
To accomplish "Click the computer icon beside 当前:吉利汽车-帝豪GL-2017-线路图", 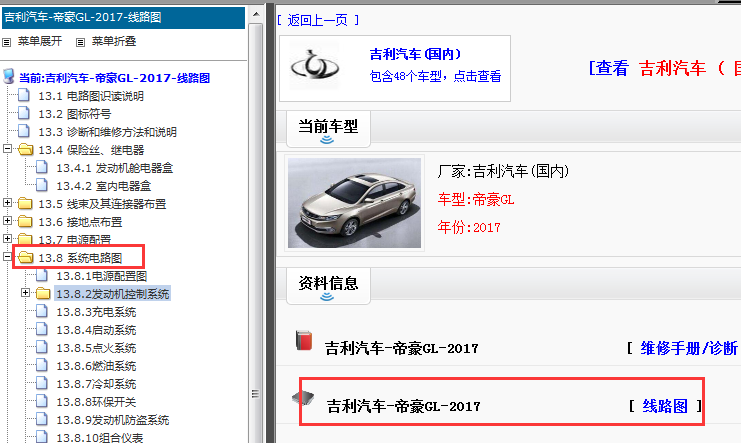I will coord(9,77).
